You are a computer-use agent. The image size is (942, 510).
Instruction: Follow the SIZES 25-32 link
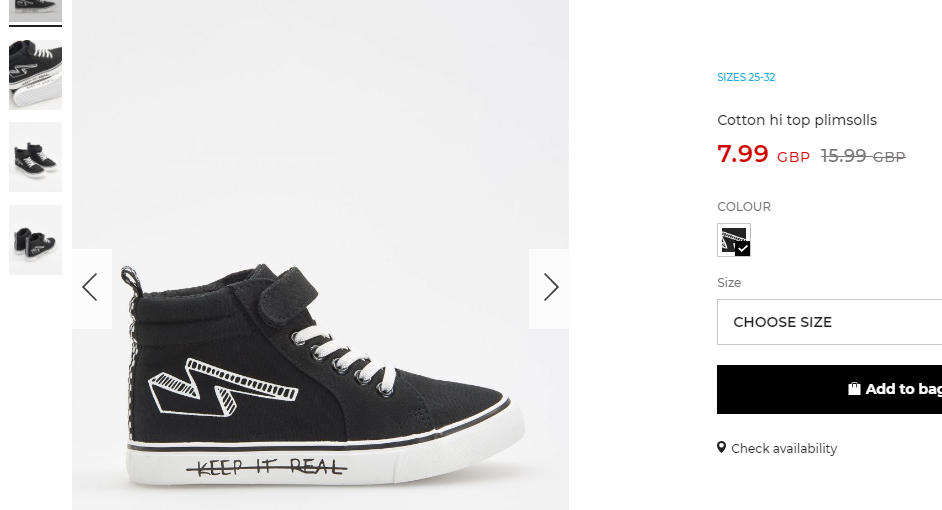pyautogui.click(x=746, y=77)
